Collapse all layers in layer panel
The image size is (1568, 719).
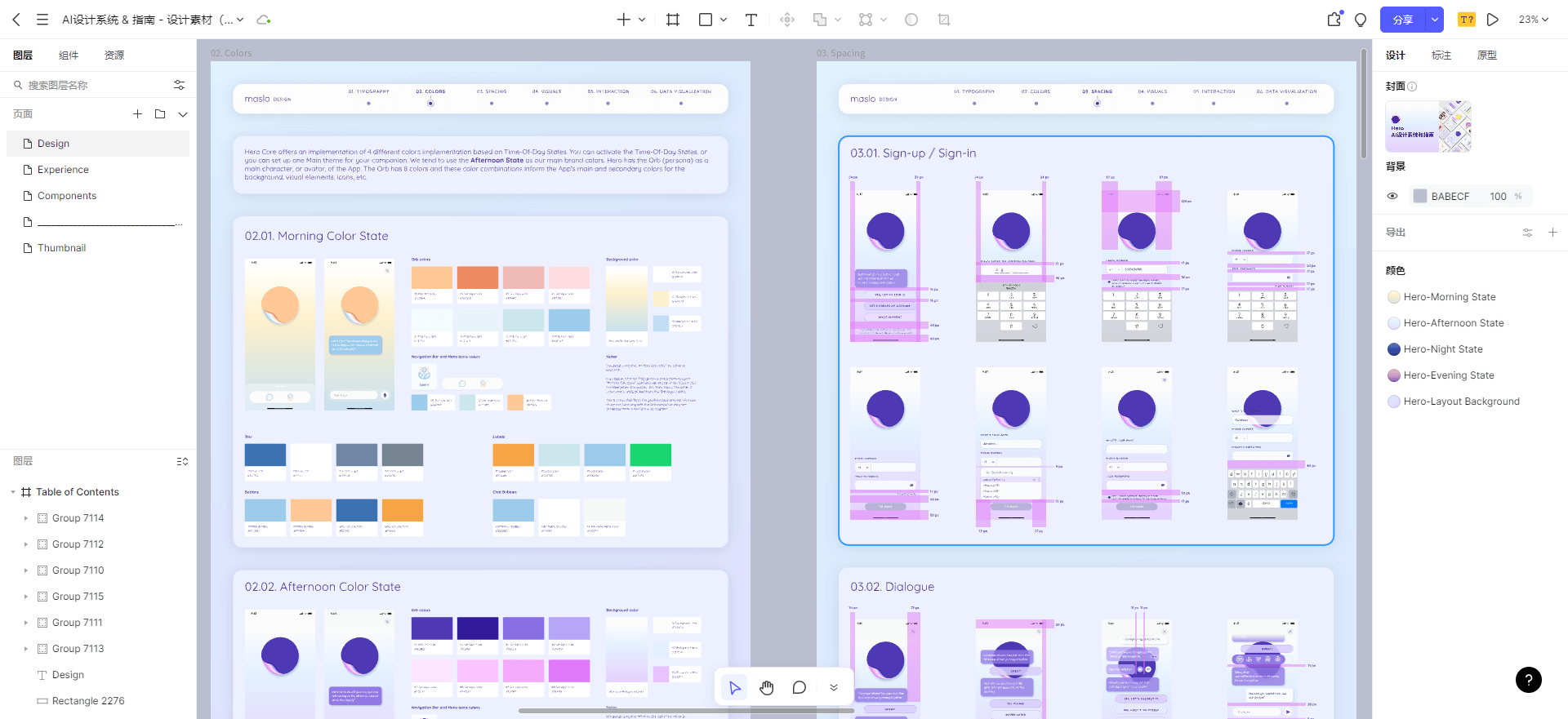[x=182, y=461]
